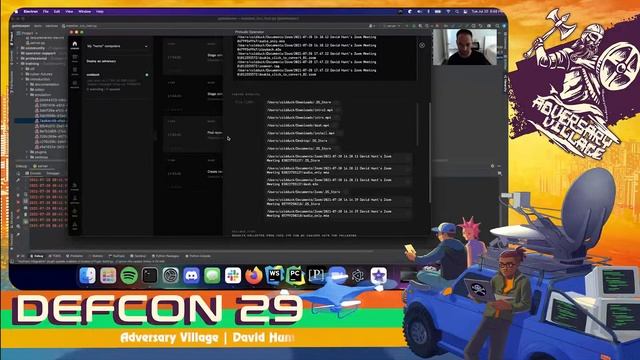The width and height of the screenshot is (640, 360).
Task: Open the home icon in Operator sidebar
Action: coord(75,44)
